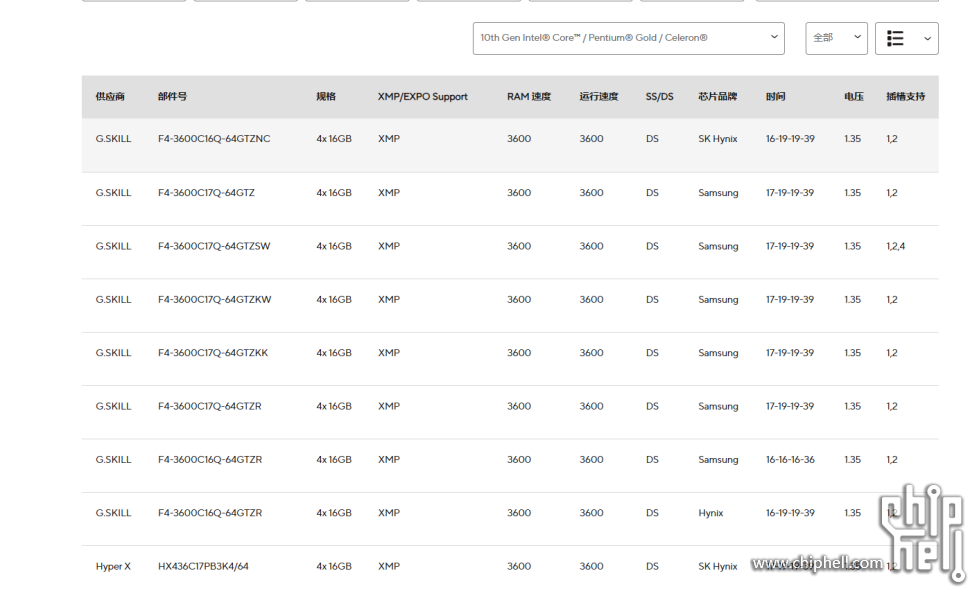Click XMP in the F4-3600C17Q-64GTZKK row
This screenshot has height=598, width=979.
pyautogui.click(x=388, y=353)
